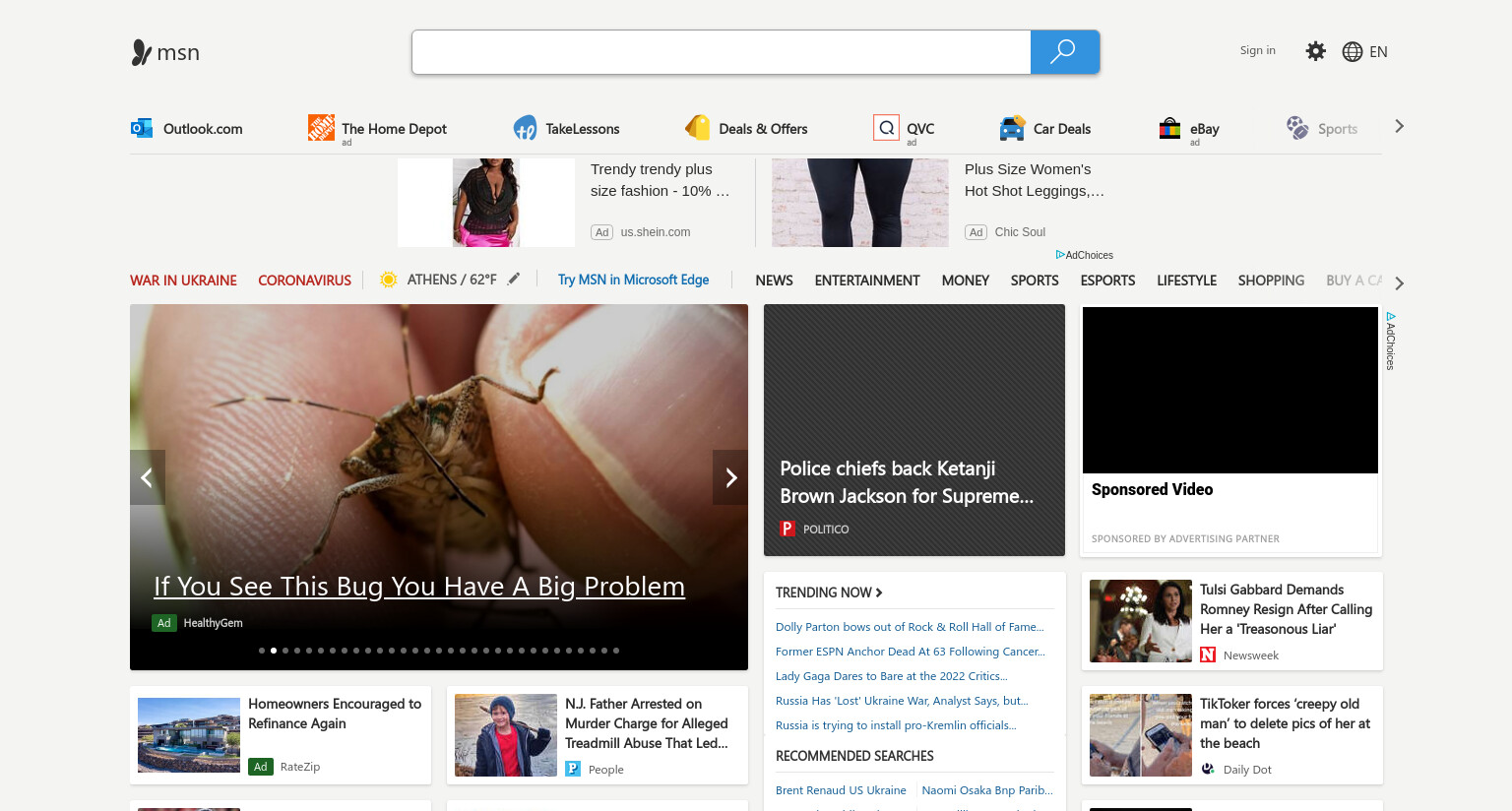Open Dolly Parton trending story link
Screen dimensions: 1512x811
pyautogui.click(x=910, y=627)
